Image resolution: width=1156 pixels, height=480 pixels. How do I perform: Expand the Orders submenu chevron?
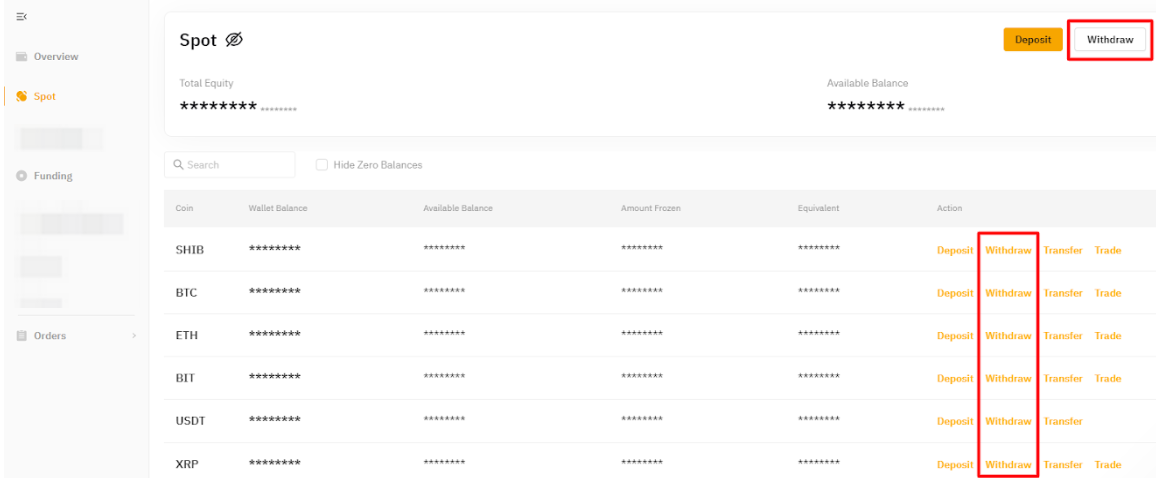(134, 336)
